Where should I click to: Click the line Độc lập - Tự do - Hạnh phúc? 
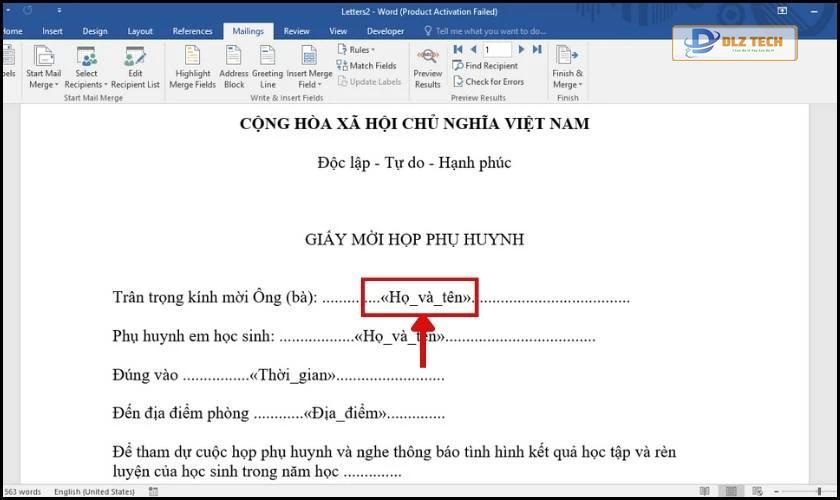pyautogui.click(x=414, y=162)
